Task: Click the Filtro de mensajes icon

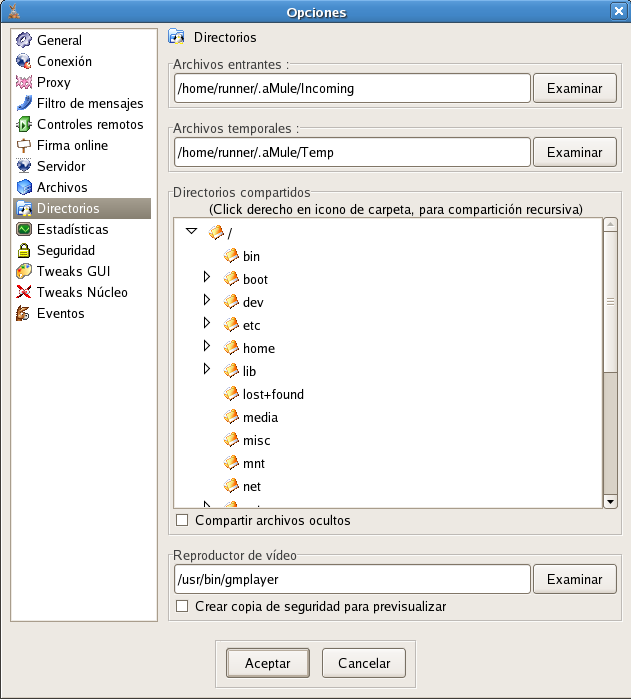Action: click(24, 104)
